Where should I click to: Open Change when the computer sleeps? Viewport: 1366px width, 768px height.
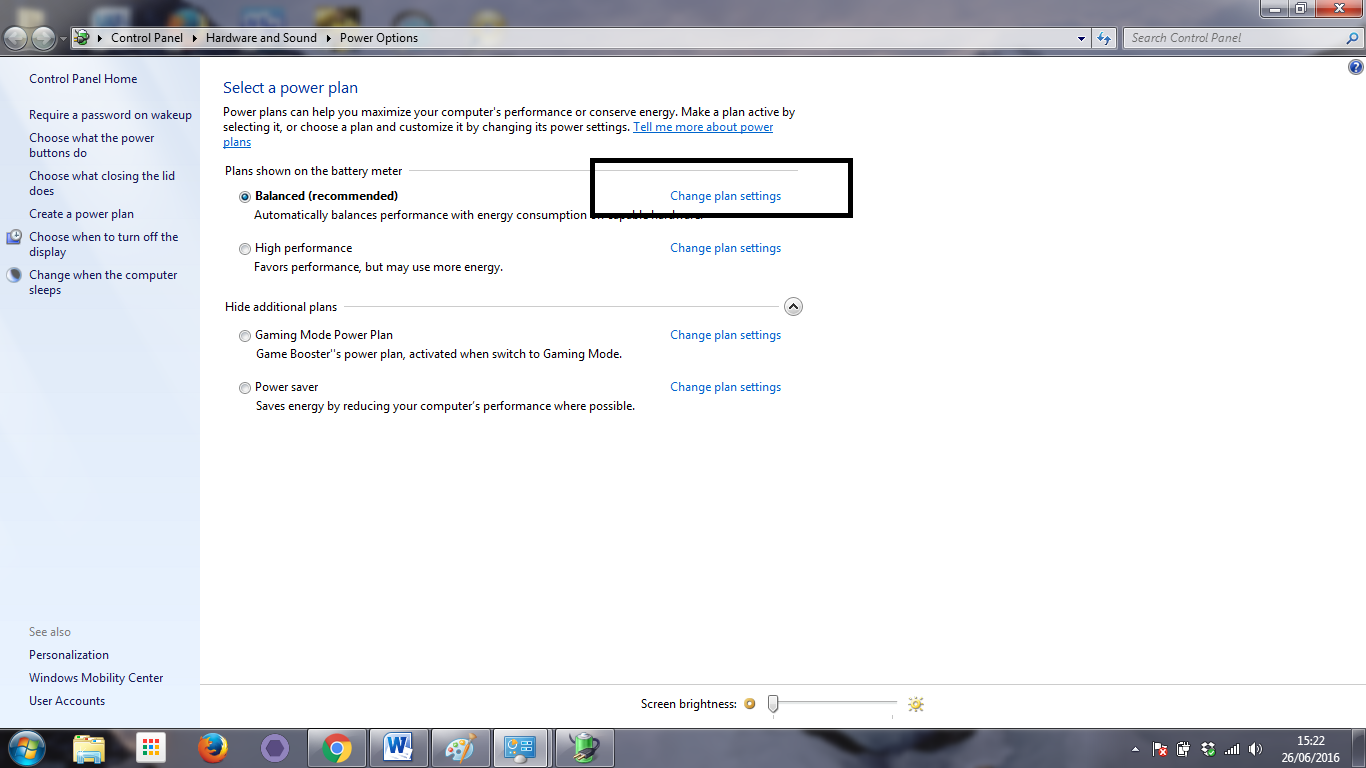[x=103, y=283]
